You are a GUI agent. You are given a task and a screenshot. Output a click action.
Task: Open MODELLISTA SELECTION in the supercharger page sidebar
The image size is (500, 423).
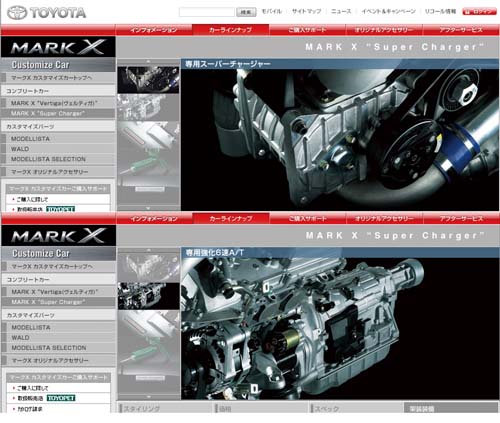tap(58, 159)
